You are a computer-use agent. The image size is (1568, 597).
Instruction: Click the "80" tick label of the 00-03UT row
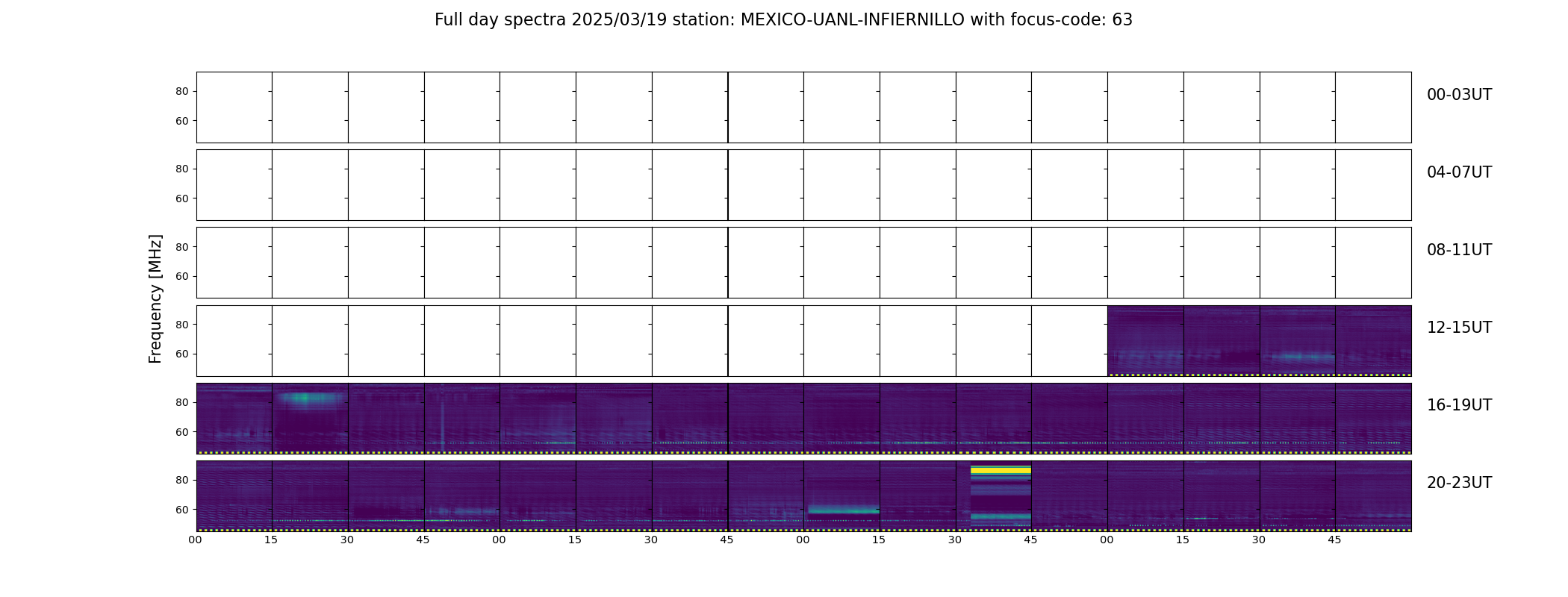click(x=182, y=92)
